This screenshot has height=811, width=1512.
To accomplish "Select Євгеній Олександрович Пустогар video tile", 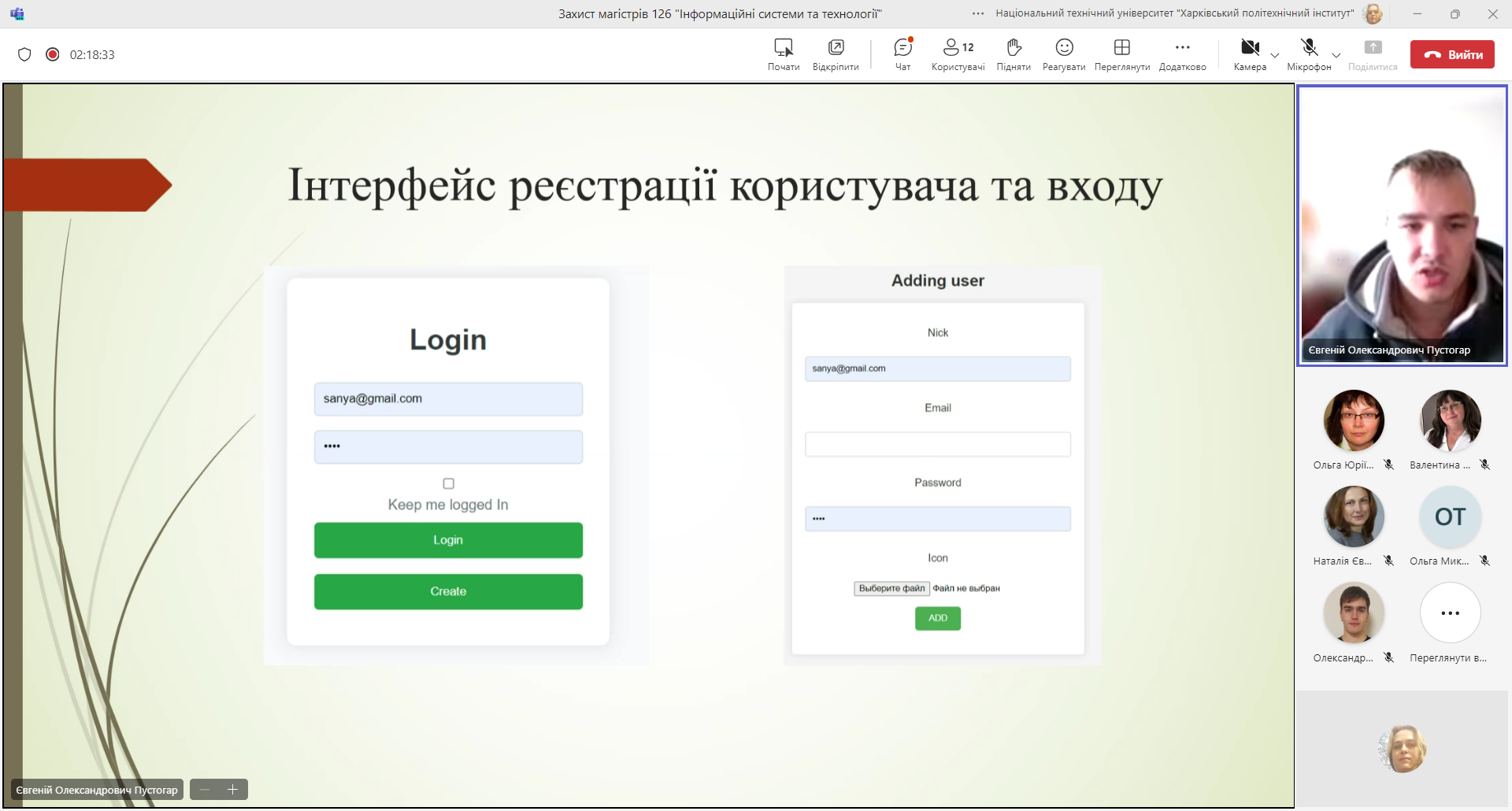I will click(1402, 226).
